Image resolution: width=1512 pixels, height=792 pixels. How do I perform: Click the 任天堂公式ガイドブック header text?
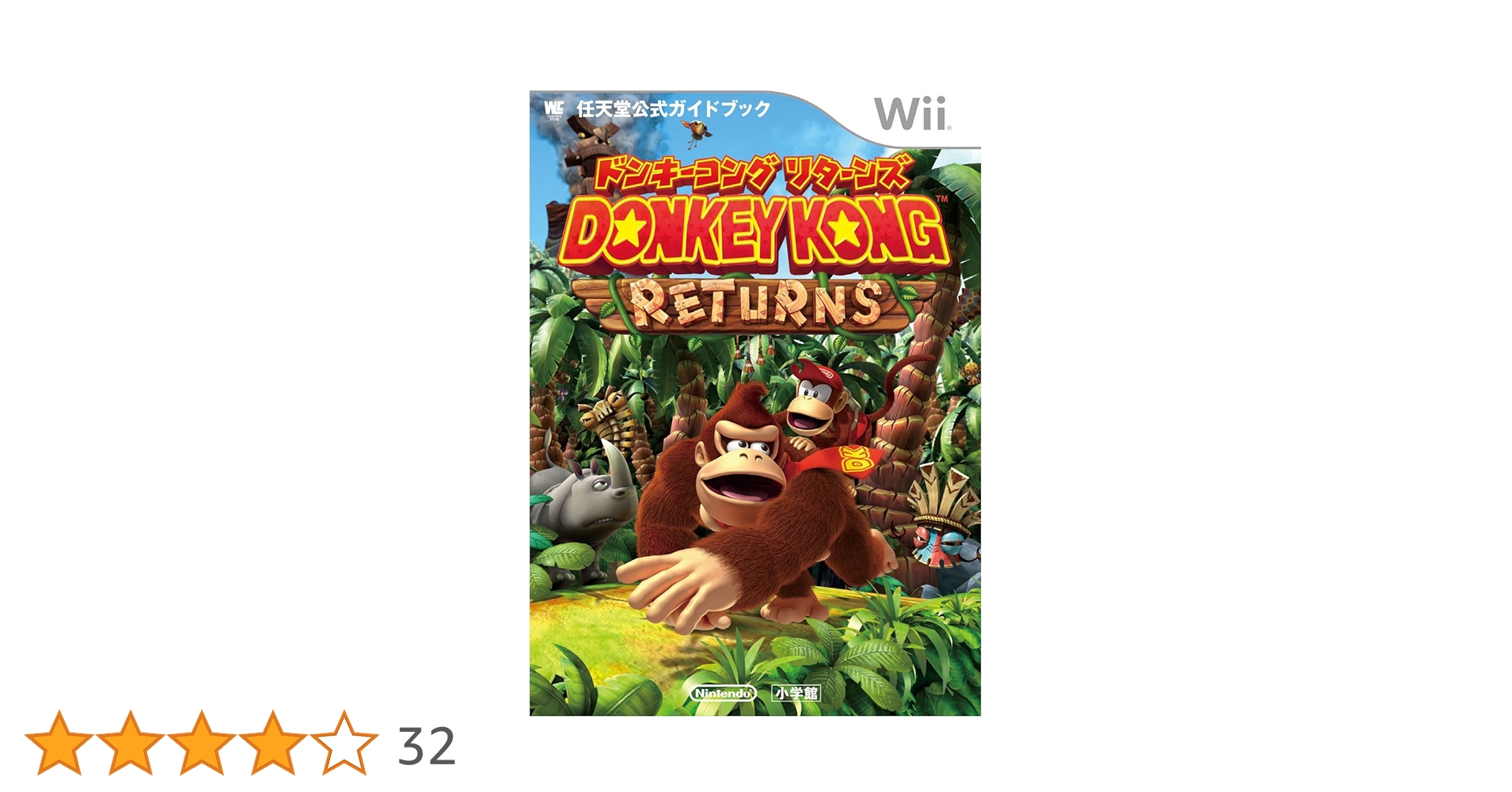(674, 109)
